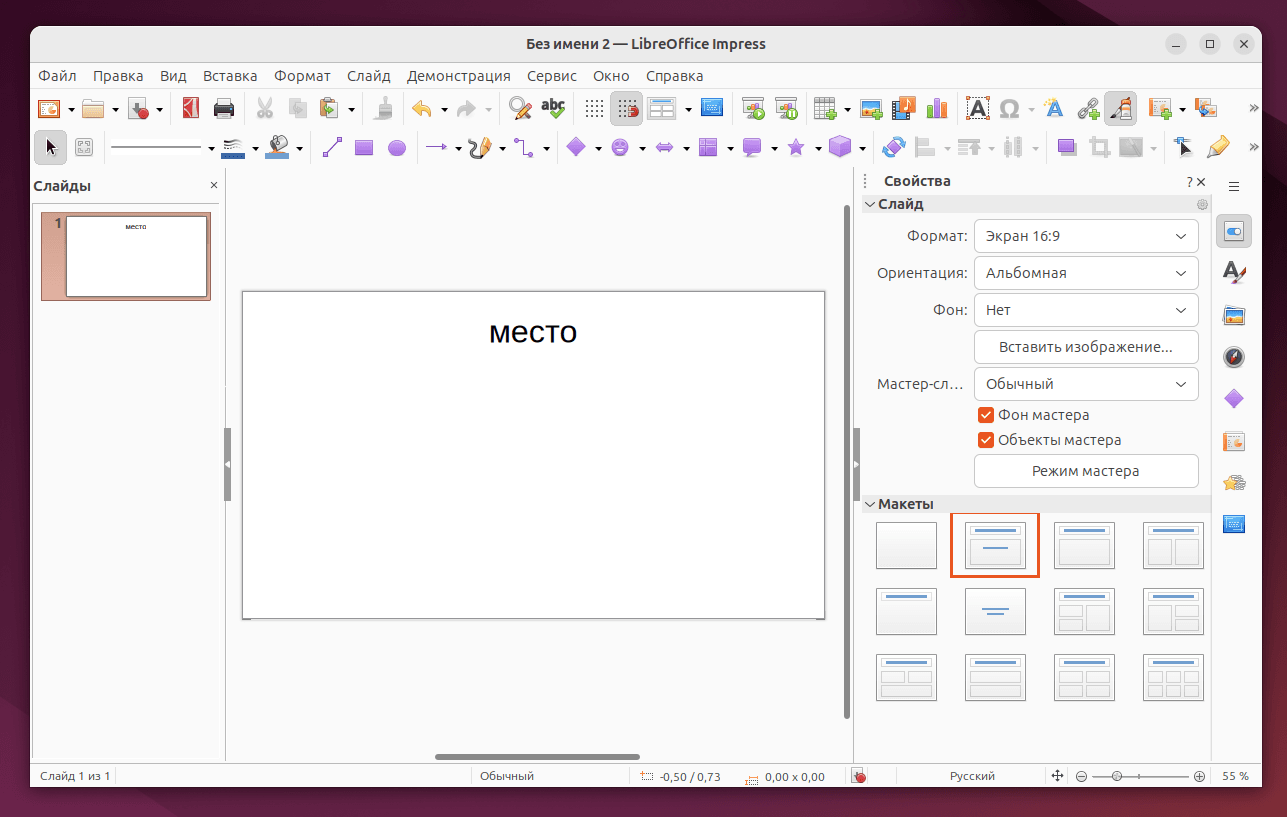Open the Формат dropdown showing Экран 16:9
This screenshot has height=817, width=1287.
tap(1086, 236)
